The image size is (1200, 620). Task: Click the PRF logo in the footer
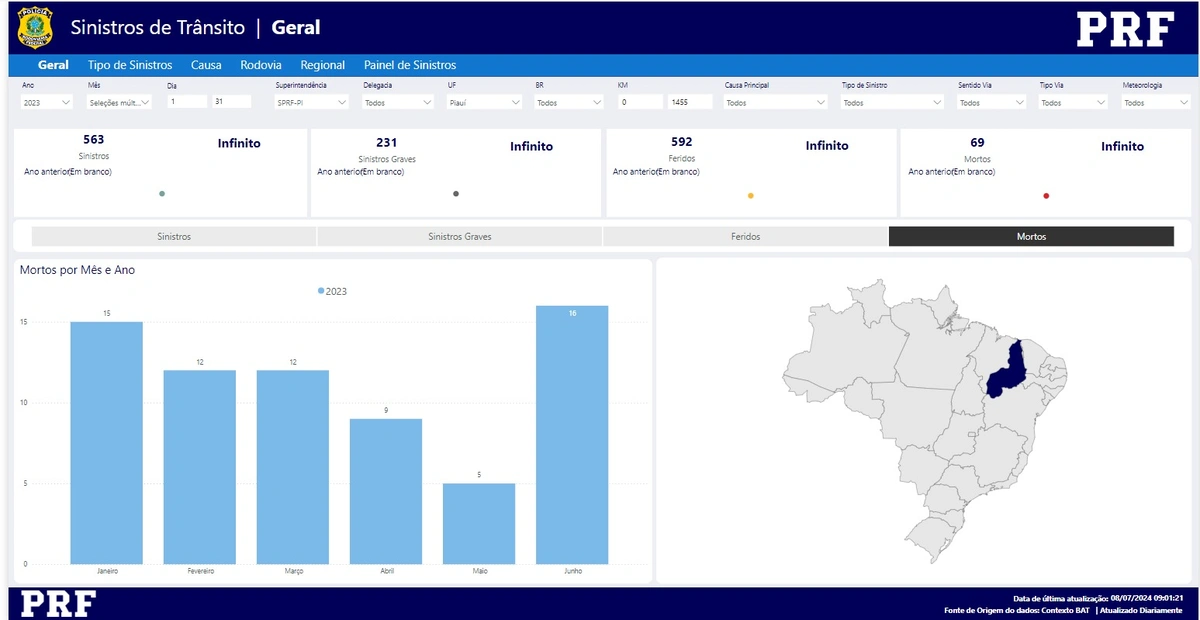click(x=59, y=604)
